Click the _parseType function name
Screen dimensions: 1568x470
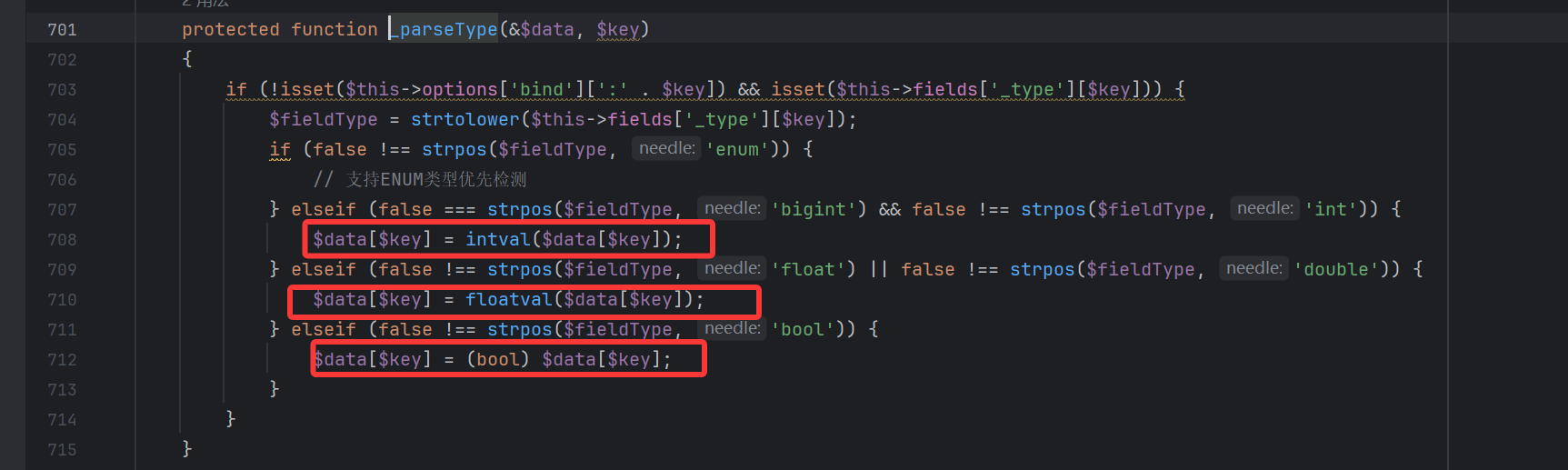pos(447,30)
